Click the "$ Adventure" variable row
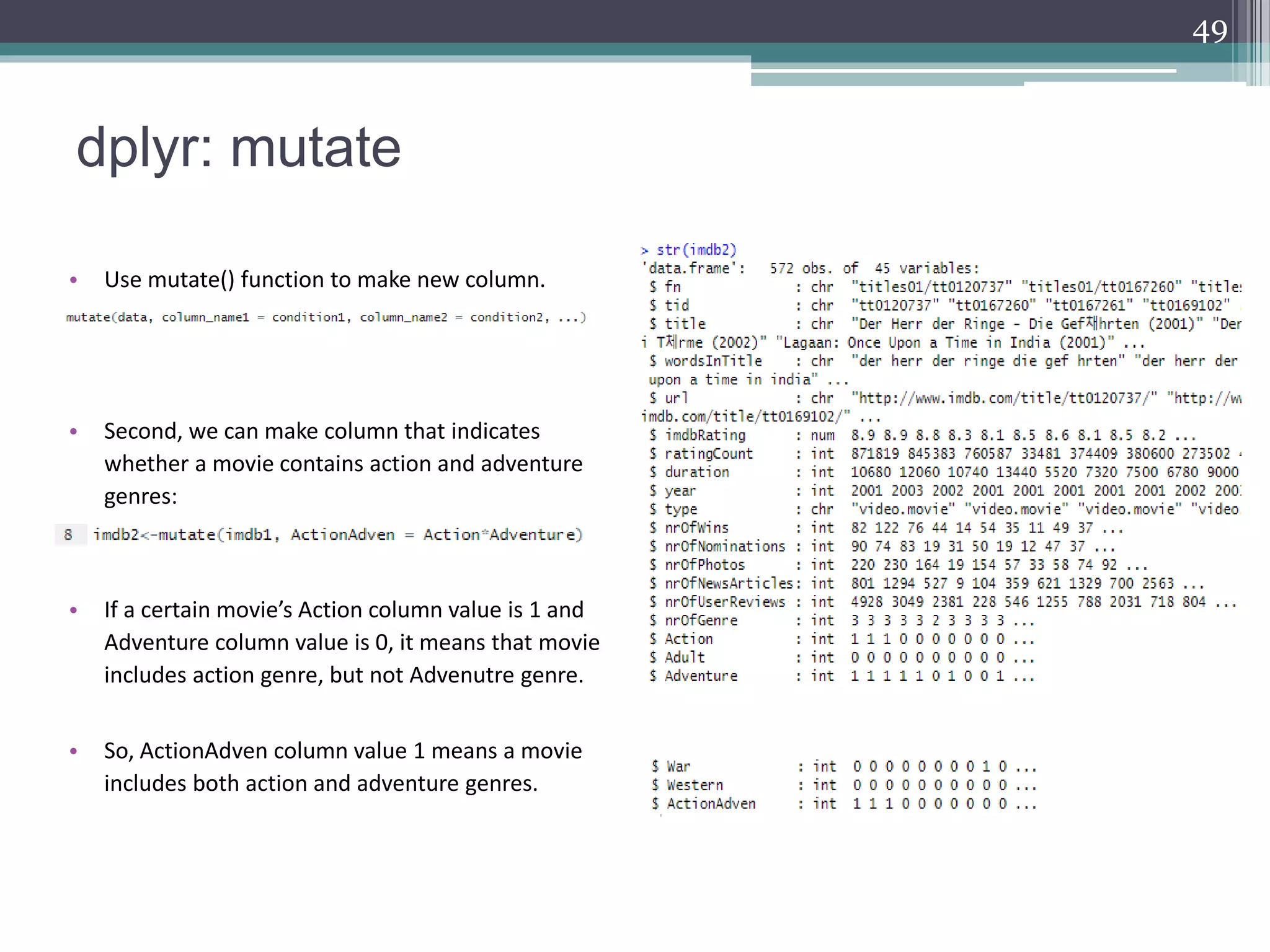The height and width of the screenshot is (952, 1270). click(x=841, y=676)
